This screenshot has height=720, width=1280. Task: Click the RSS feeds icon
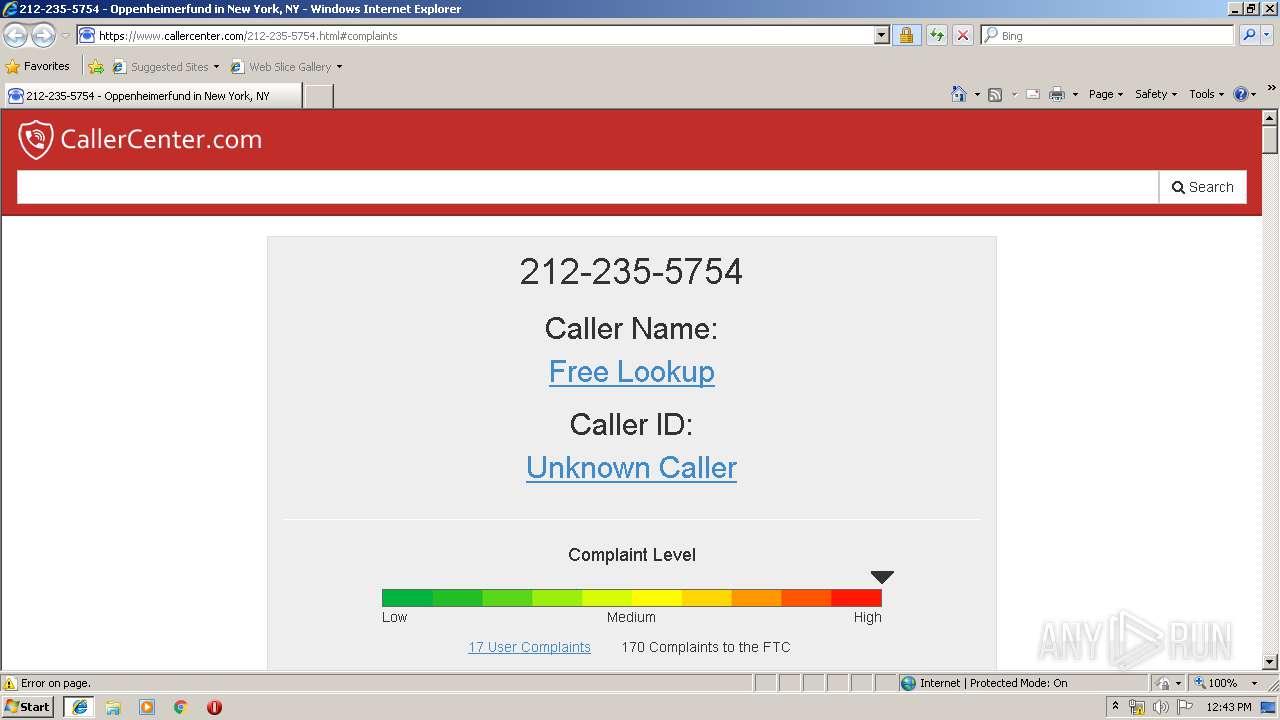995,94
